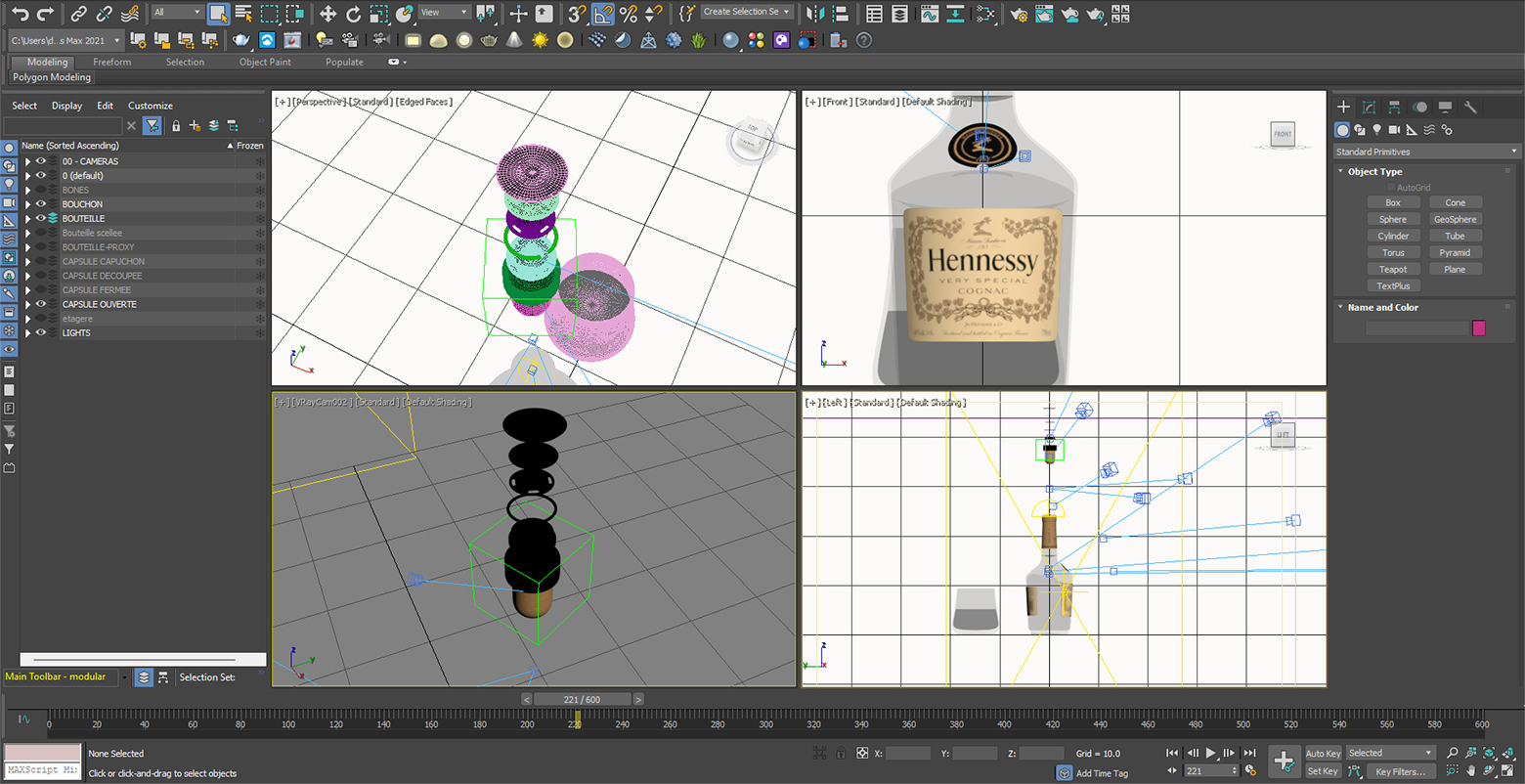Screen dimensions: 1525x784
Task: Open the Schematic View icon
Action: coord(986,14)
